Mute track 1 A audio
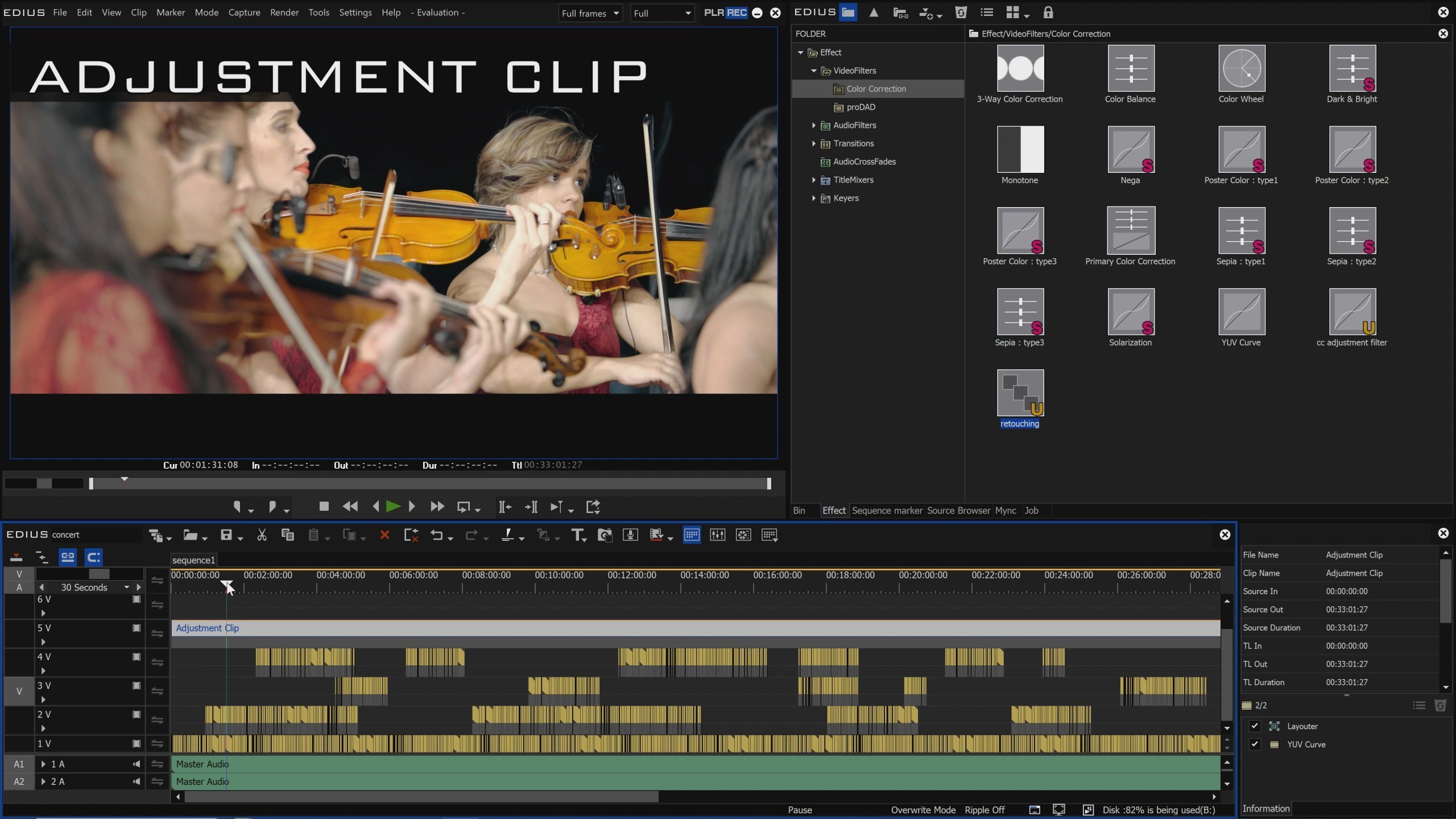Screen dimensions: 1456x819 click(136, 764)
